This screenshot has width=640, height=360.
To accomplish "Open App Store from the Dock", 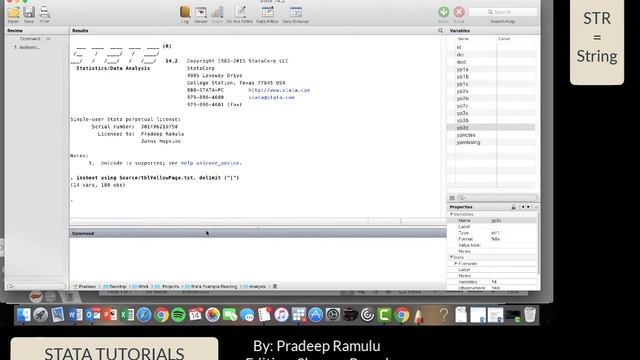I will [316, 315].
